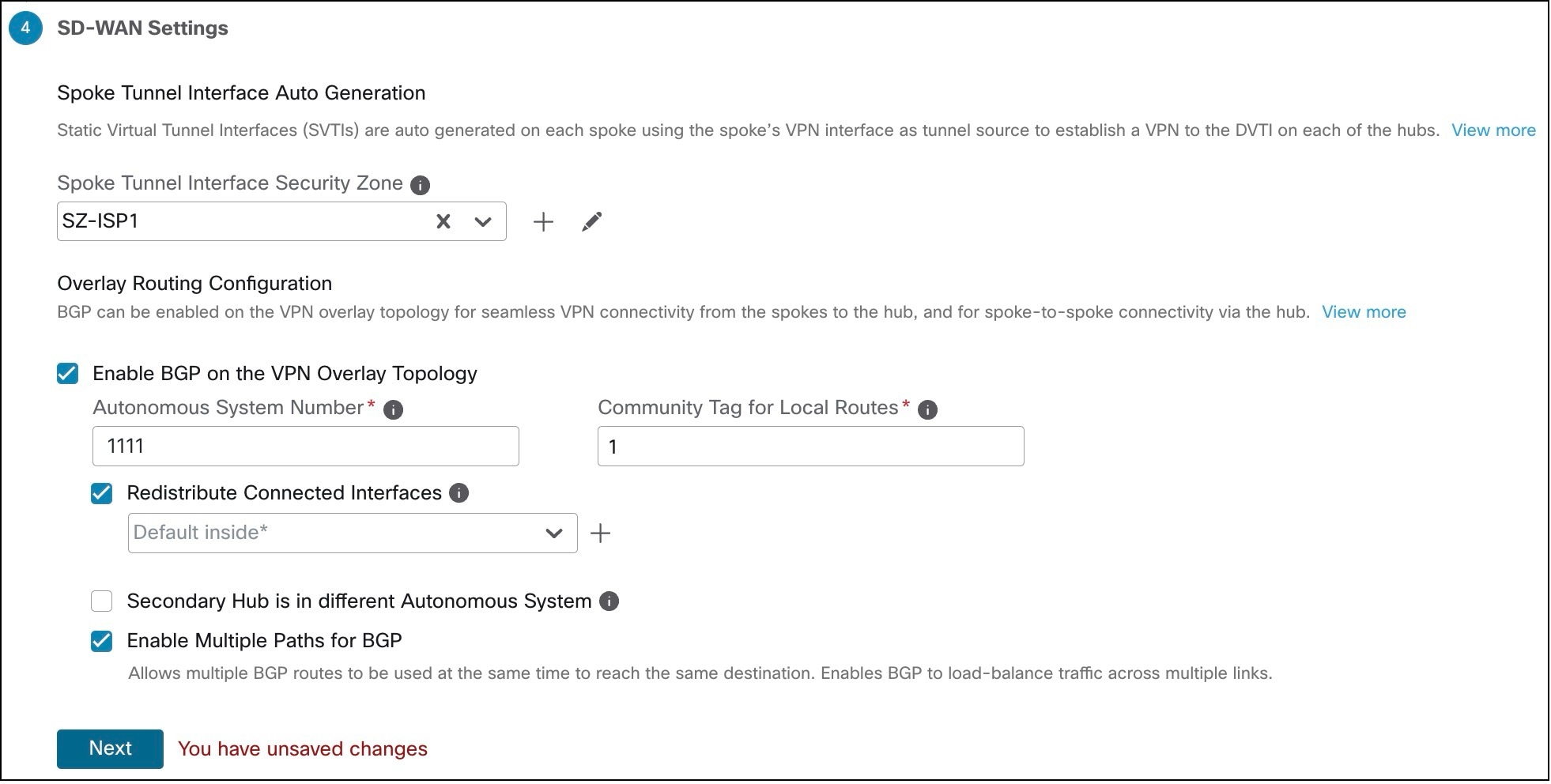Click the Community Tag value field

(x=810, y=446)
